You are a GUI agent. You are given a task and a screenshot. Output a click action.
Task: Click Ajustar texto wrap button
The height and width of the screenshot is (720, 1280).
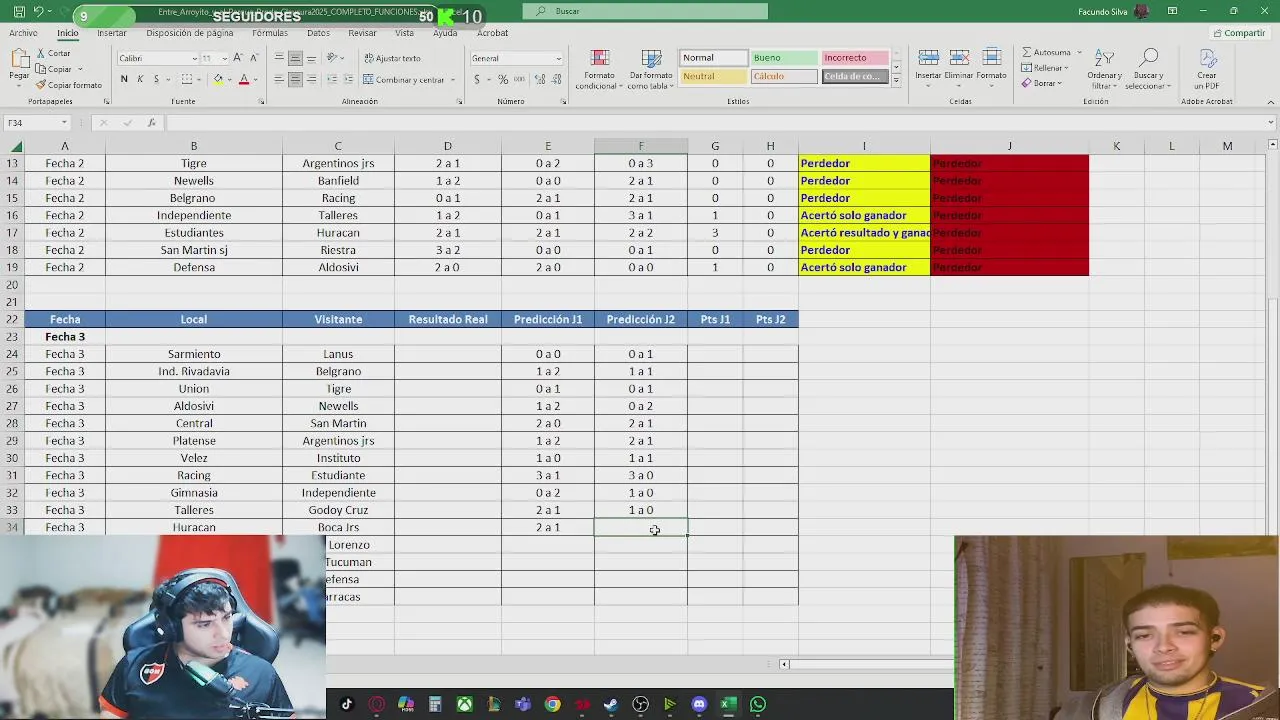coord(392,58)
